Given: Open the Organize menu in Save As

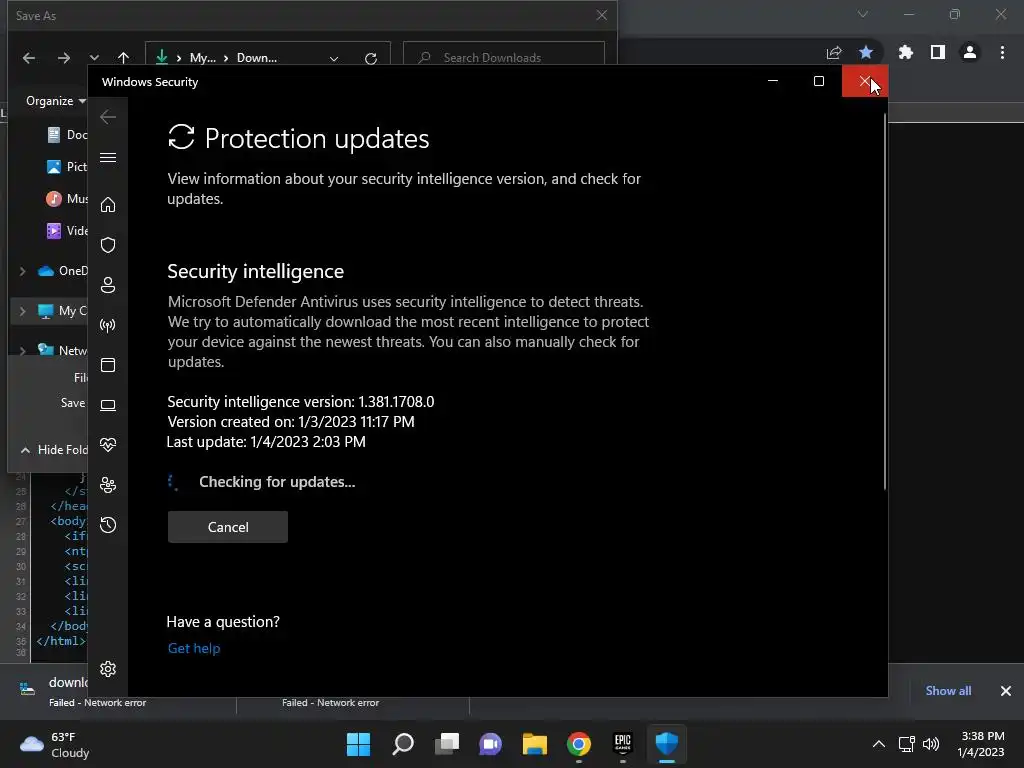Looking at the screenshot, I should [x=55, y=101].
